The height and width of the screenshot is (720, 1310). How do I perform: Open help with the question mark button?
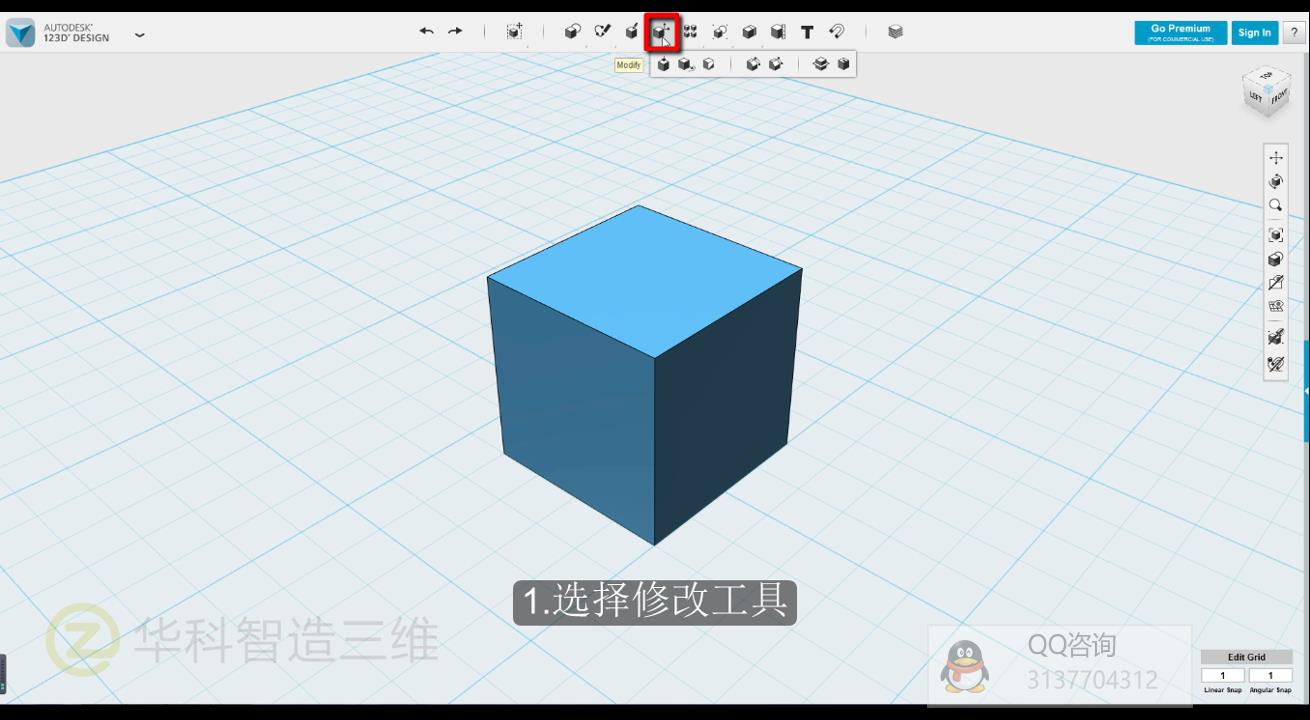(1292, 32)
